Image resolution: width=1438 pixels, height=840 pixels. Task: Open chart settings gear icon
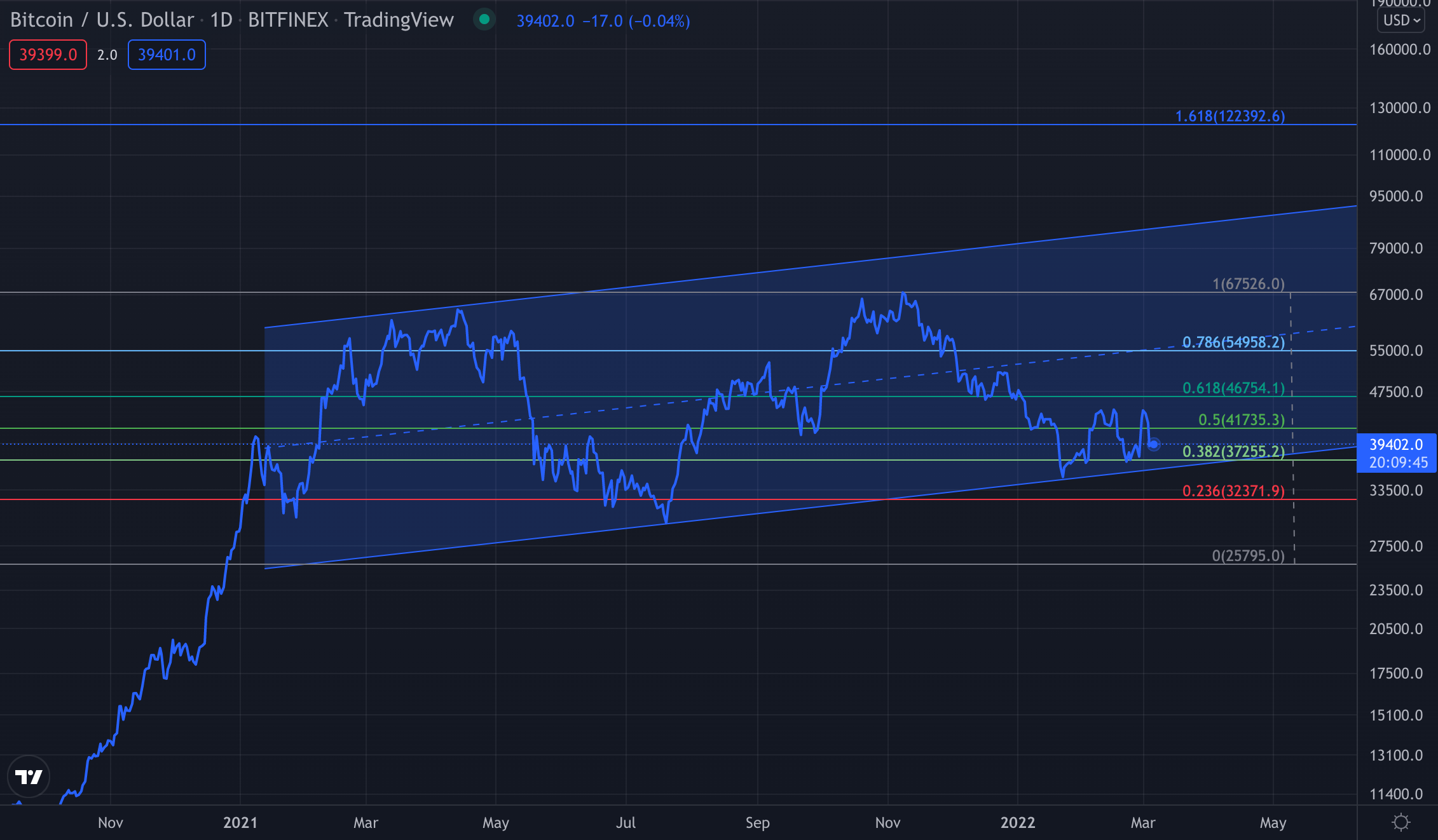coord(1400,822)
